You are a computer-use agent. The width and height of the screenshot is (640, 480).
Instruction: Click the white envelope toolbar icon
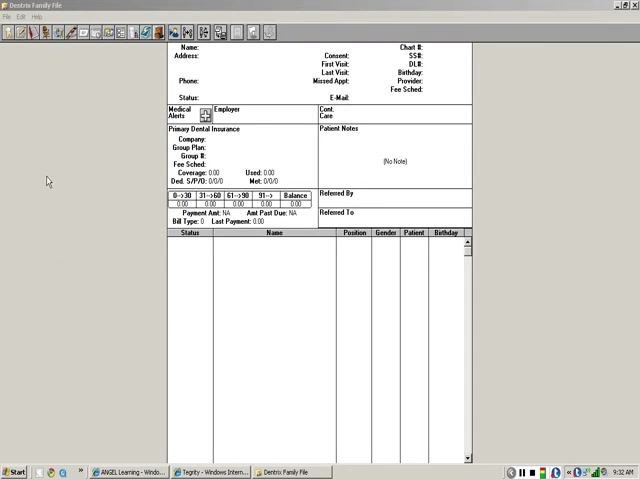pos(83,32)
